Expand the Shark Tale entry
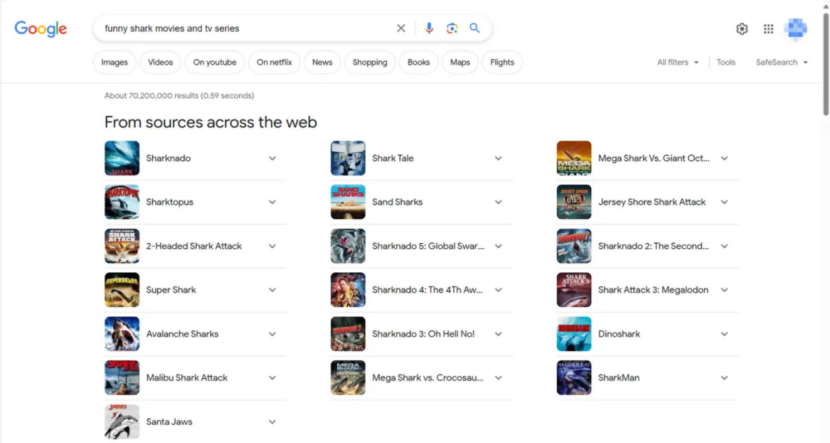Screen dimensions: 830x443 [x=498, y=158]
